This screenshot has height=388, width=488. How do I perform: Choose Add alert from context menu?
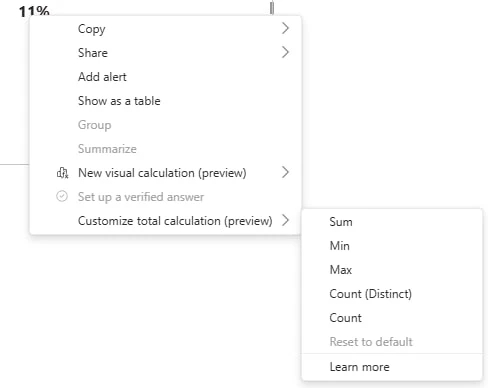pyautogui.click(x=165, y=77)
